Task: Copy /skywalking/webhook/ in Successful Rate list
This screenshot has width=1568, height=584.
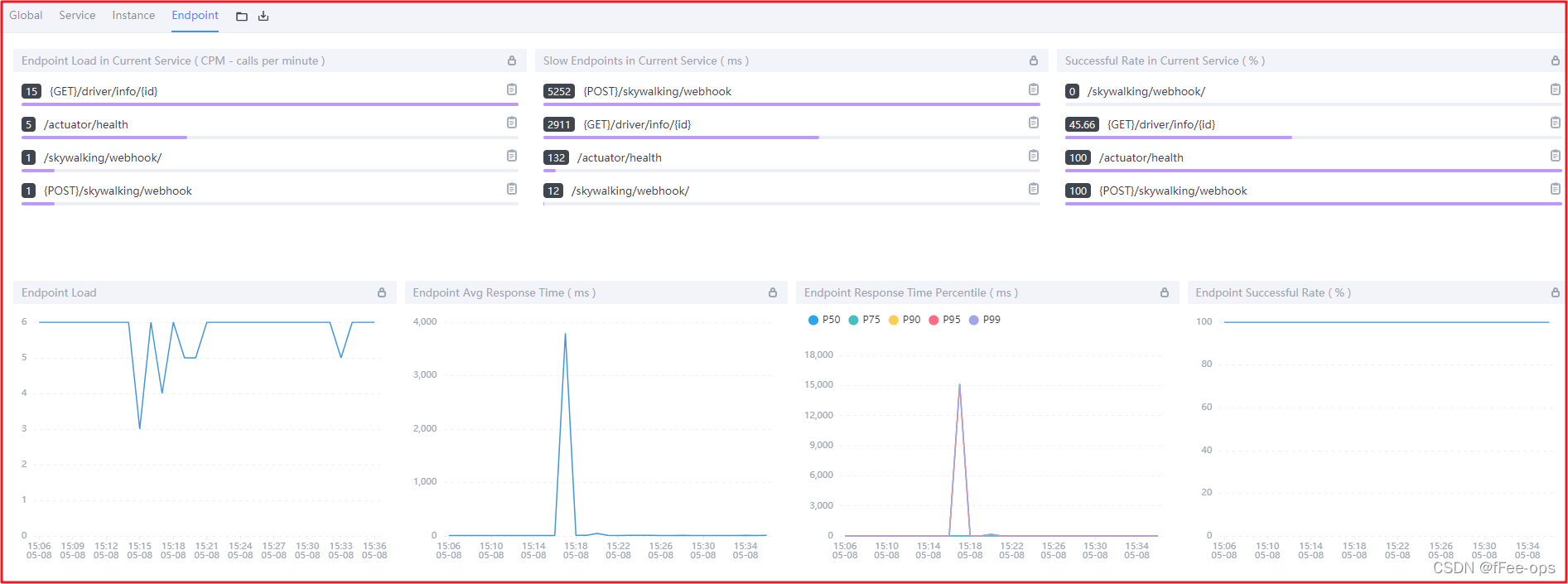Action: [1556, 89]
